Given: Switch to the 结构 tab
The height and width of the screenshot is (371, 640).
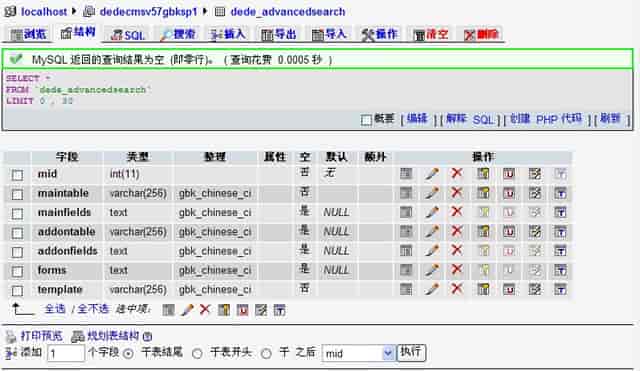Looking at the screenshot, I should click(x=78, y=33).
